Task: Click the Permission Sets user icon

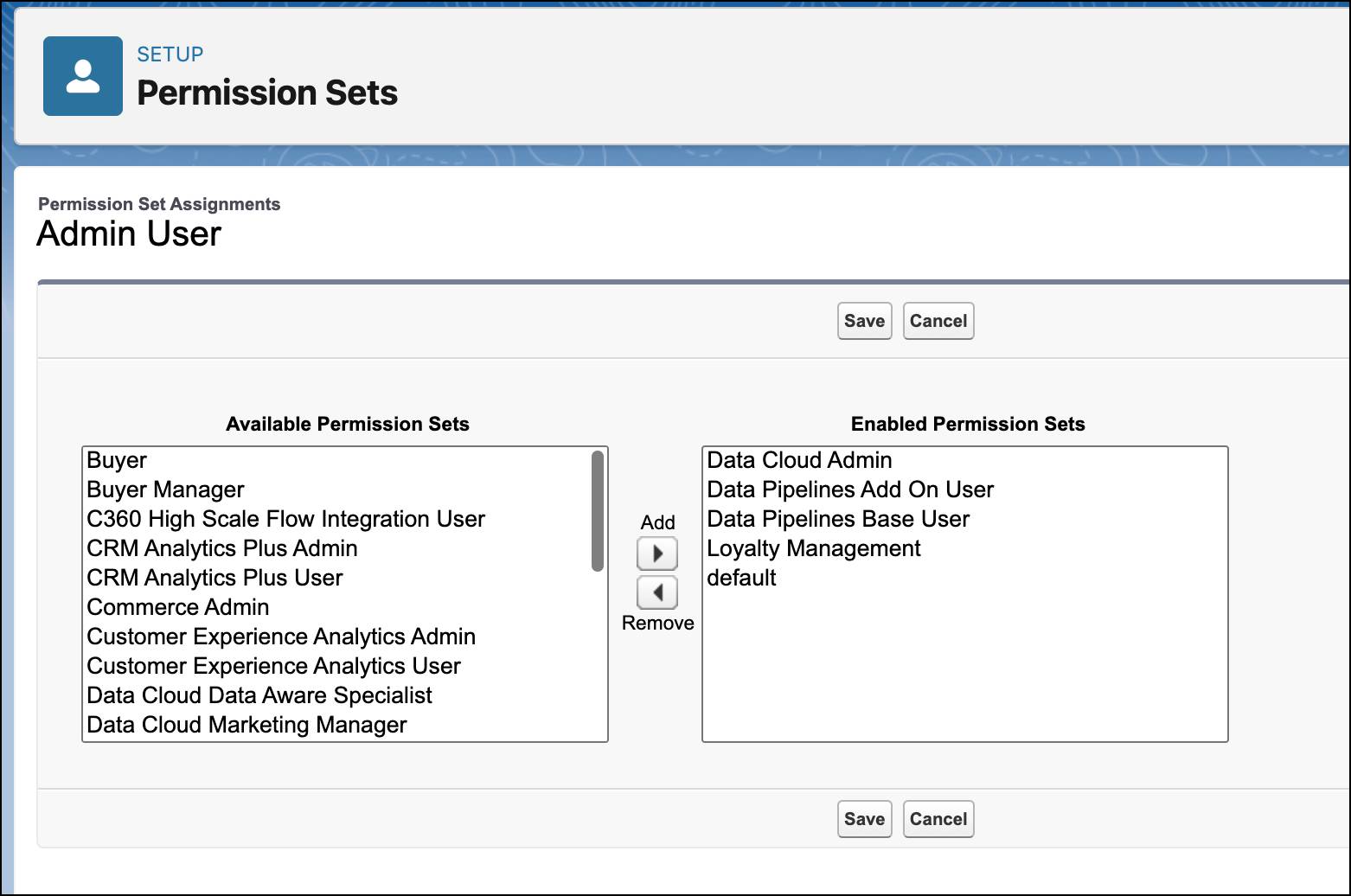Action: [x=83, y=76]
